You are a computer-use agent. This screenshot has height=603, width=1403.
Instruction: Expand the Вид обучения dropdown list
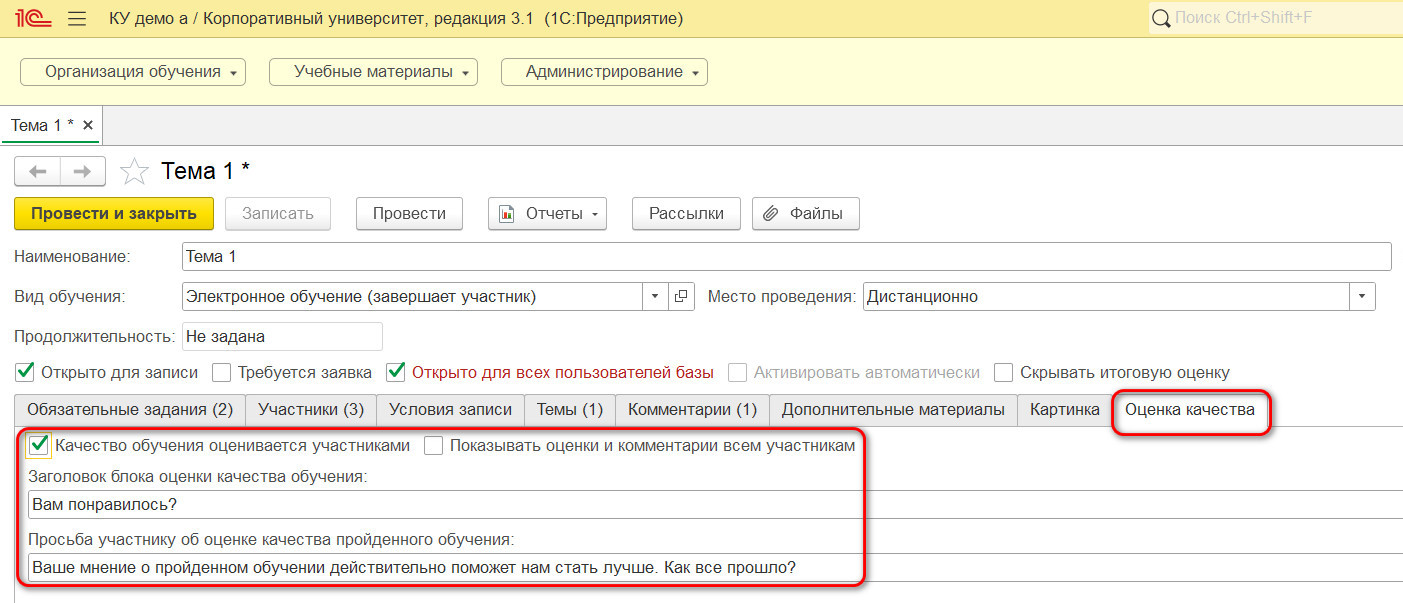(655, 296)
